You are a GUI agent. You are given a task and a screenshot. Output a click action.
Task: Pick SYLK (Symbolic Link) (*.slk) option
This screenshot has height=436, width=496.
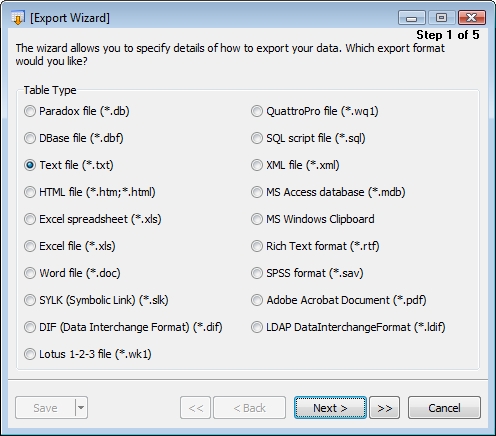click(96, 300)
